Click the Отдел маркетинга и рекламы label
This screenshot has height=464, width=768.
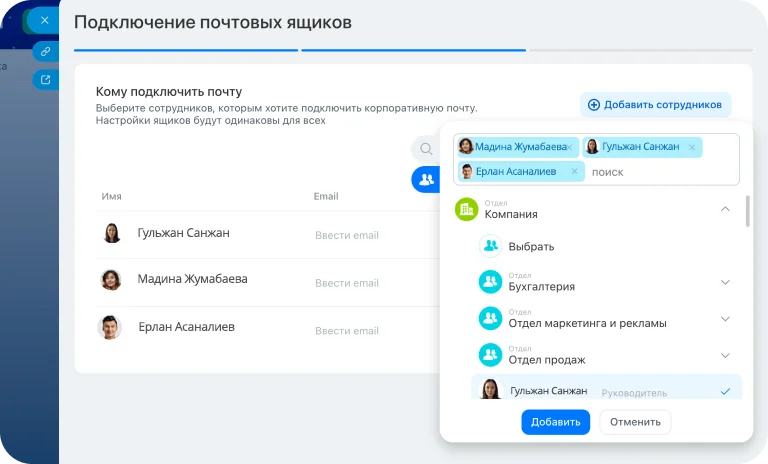587,323
